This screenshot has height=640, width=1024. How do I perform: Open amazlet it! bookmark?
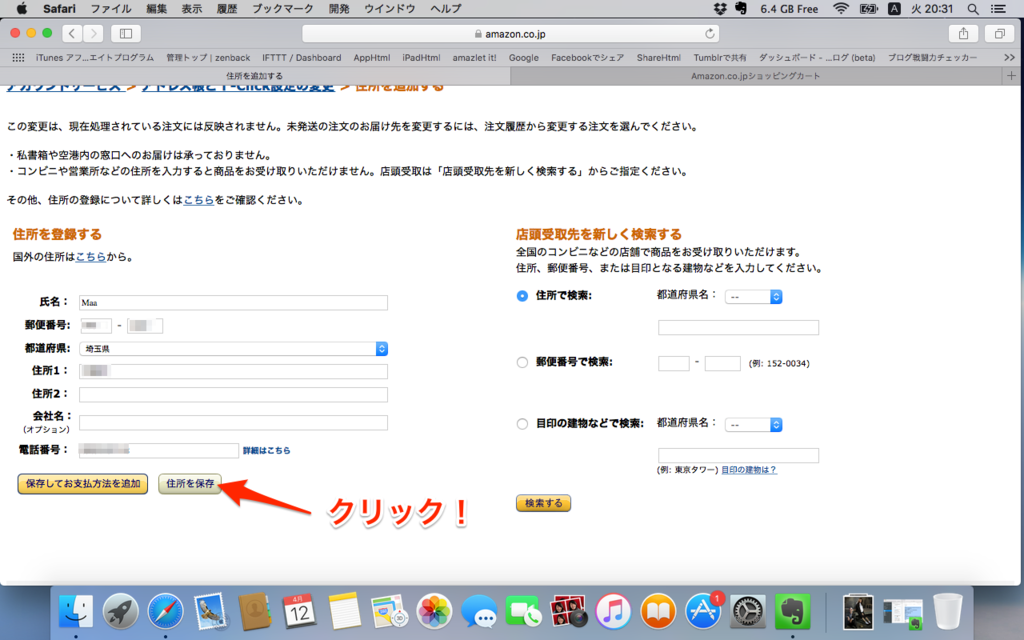coord(474,57)
